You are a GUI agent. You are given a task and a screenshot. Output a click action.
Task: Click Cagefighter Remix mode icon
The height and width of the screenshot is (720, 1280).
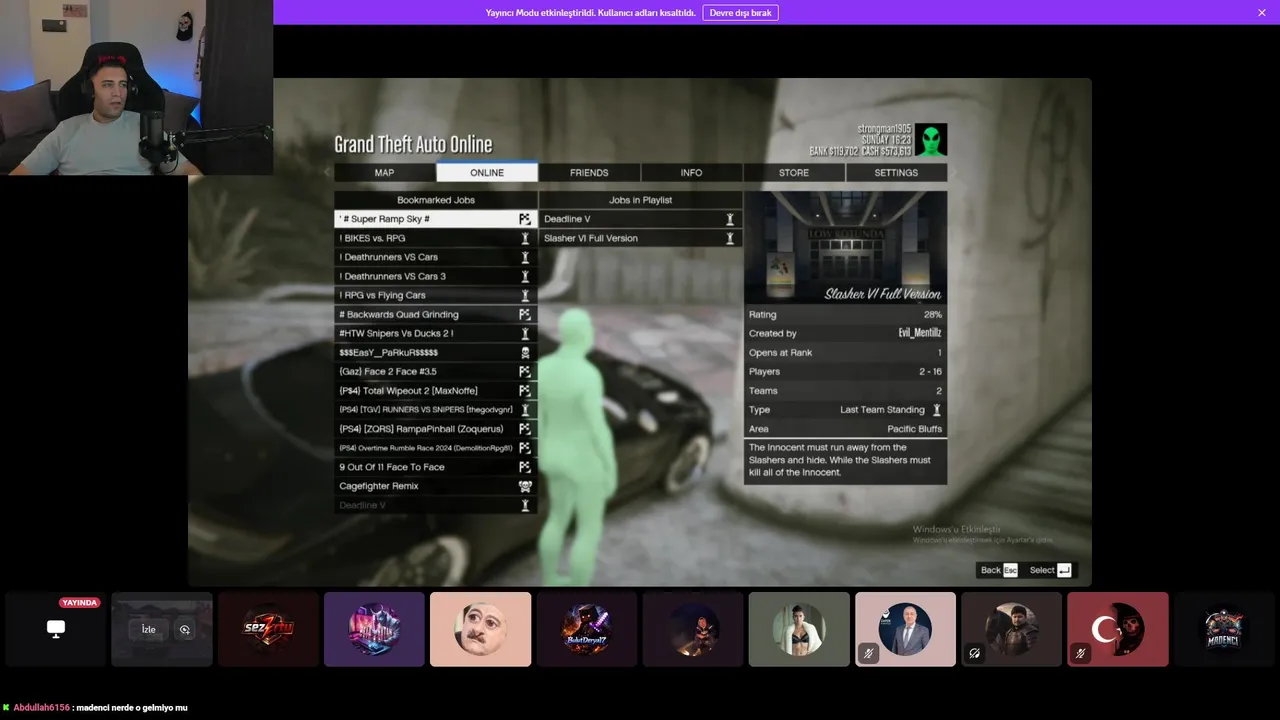(525, 486)
